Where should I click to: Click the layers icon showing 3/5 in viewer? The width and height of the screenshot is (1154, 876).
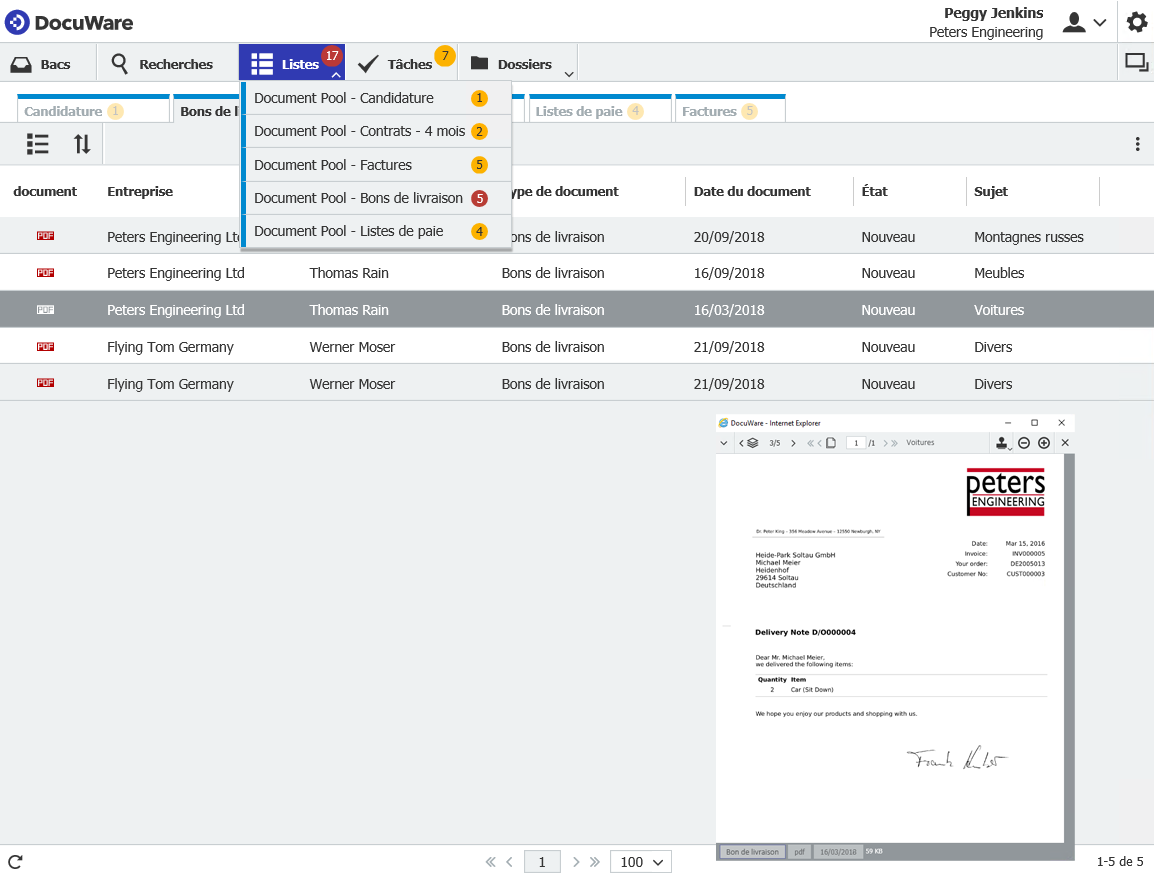(x=752, y=442)
